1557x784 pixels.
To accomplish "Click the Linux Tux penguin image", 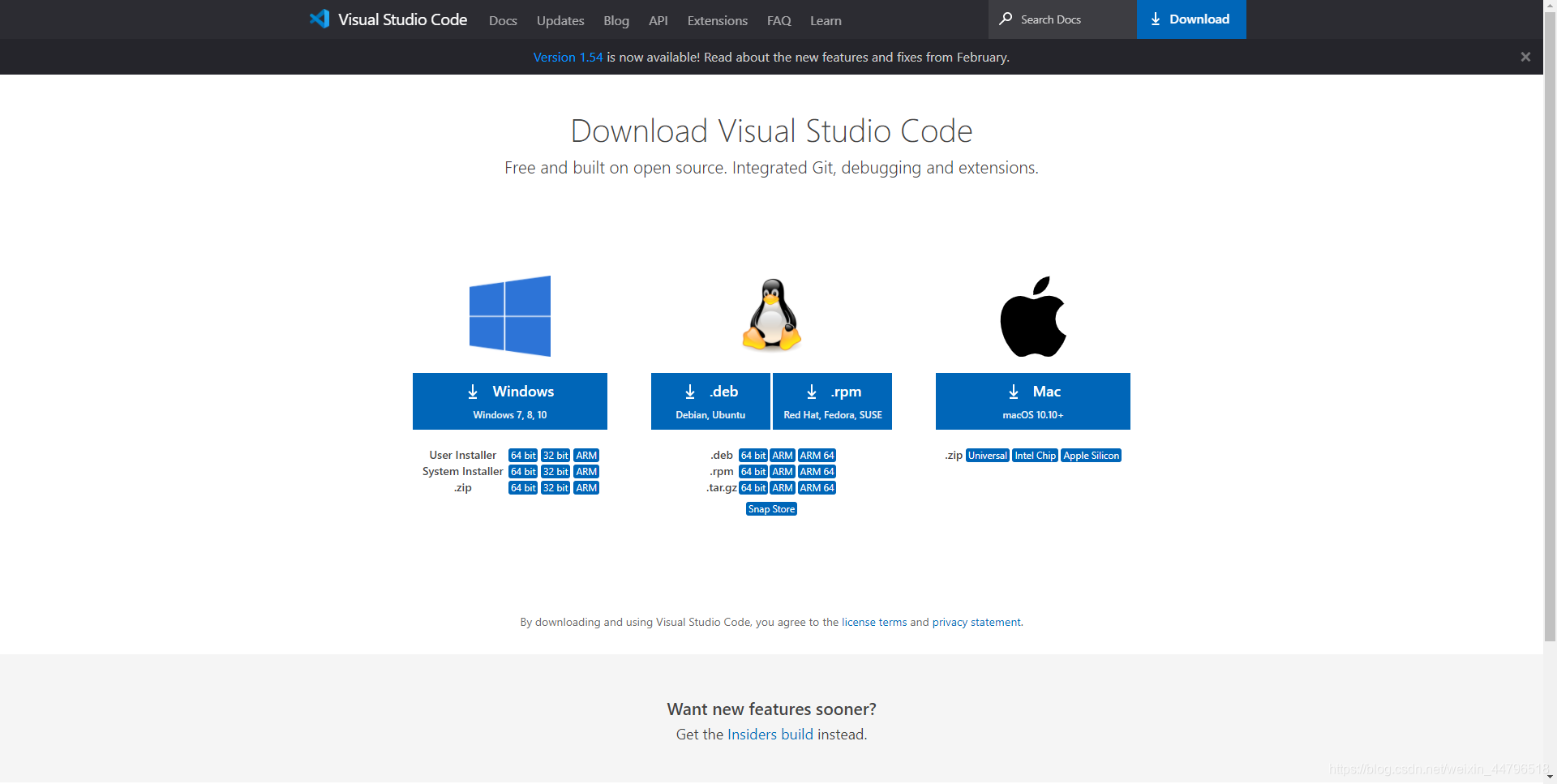I will click(772, 315).
